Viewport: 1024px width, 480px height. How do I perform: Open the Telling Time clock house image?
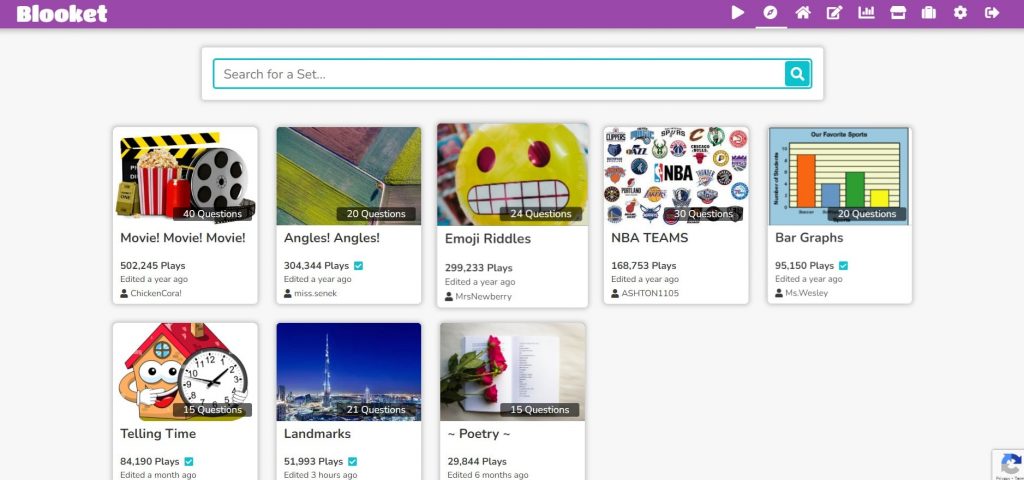185,372
